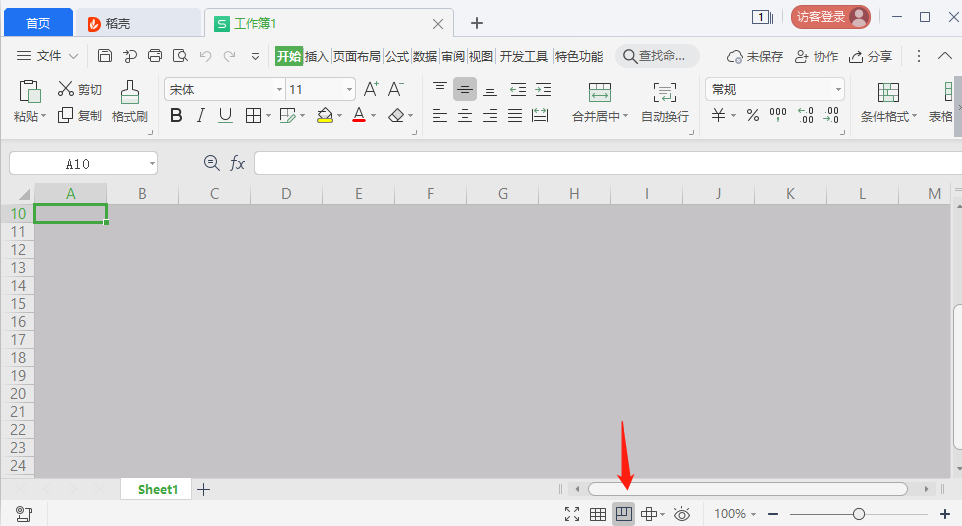Select the Format Painter (格式刷) tool
Image resolution: width=962 pixels, height=526 pixels.
click(x=129, y=101)
